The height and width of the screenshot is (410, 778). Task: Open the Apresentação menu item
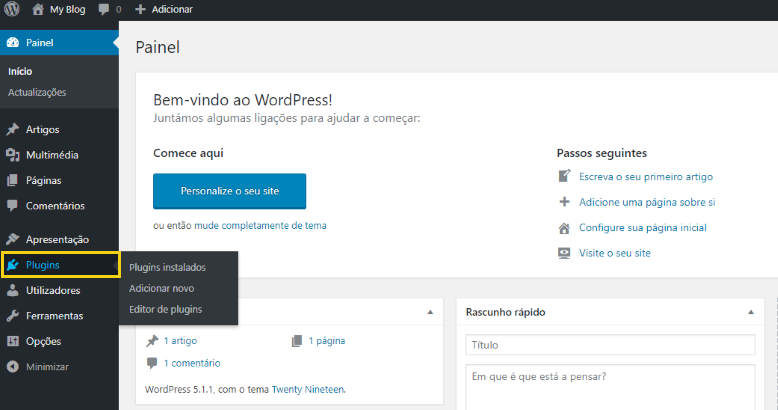point(60,239)
